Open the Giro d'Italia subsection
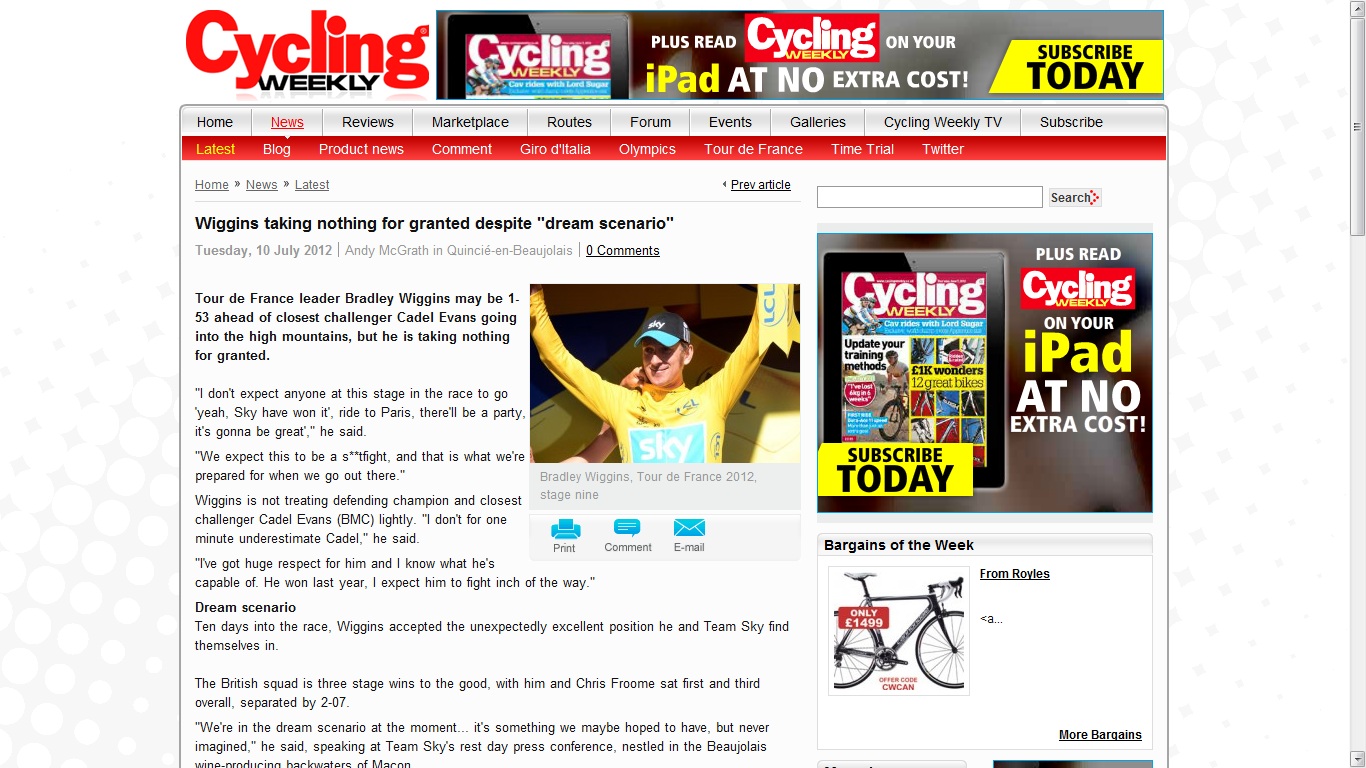Image resolution: width=1366 pixels, height=768 pixels. (x=555, y=149)
